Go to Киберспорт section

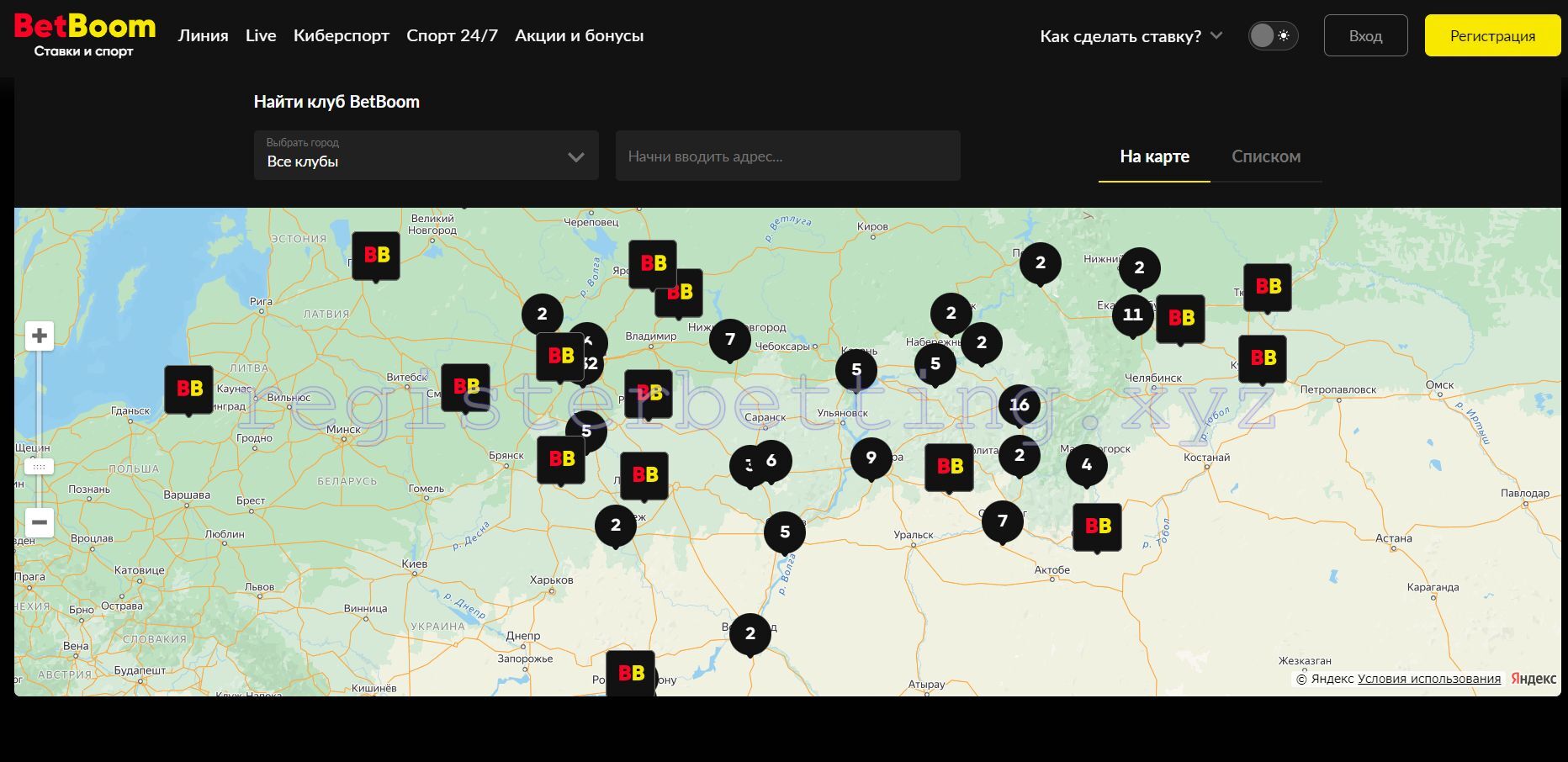pyautogui.click(x=342, y=35)
